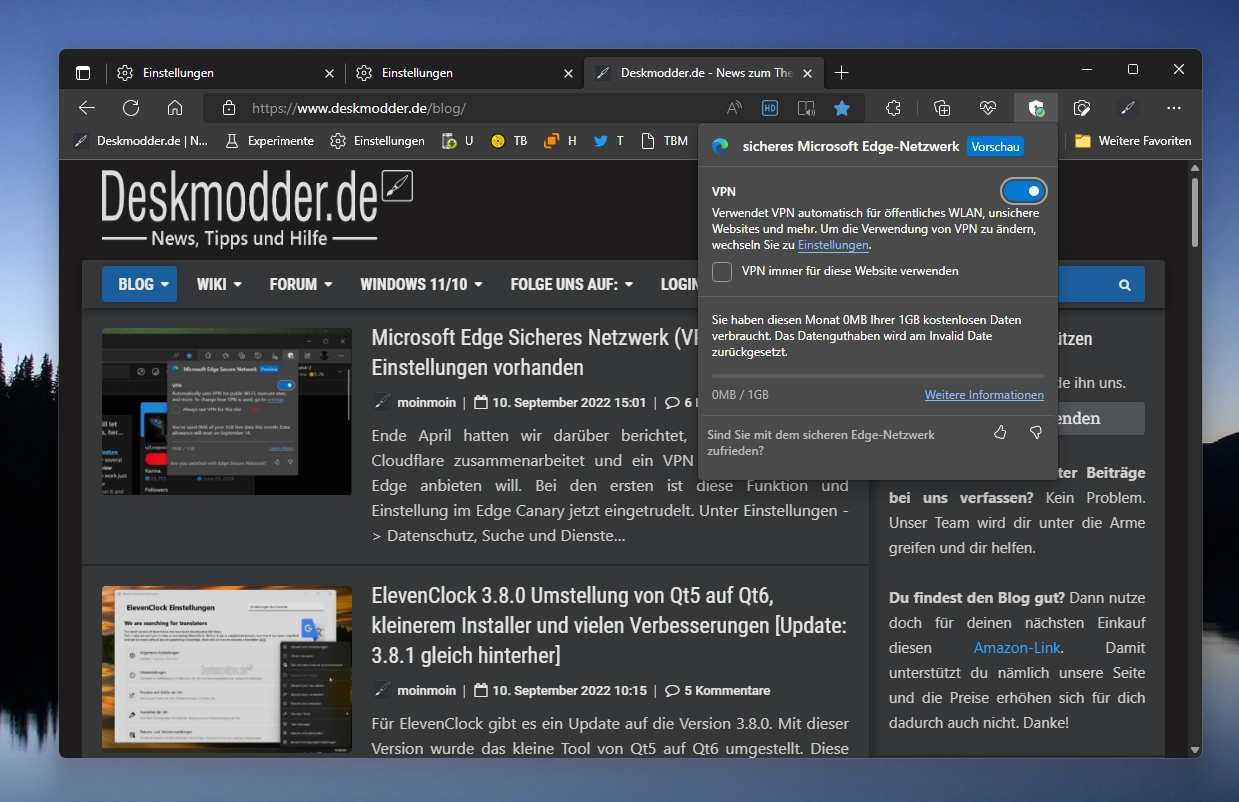Click date 10. September 2022 10:15
This screenshot has height=802, width=1239.
[560, 690]
